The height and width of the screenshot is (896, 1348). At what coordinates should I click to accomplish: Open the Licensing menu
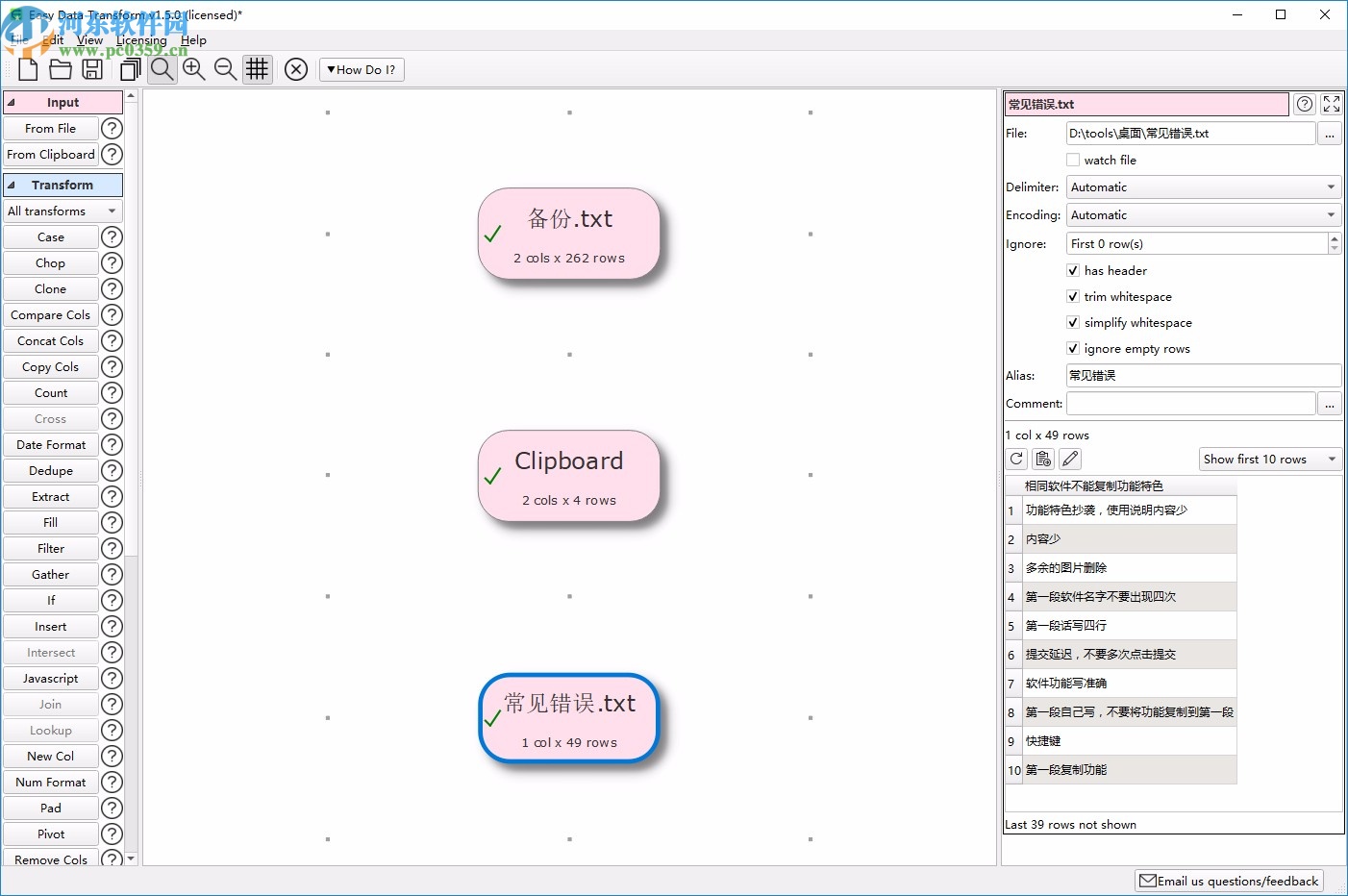tap(141, 40)
